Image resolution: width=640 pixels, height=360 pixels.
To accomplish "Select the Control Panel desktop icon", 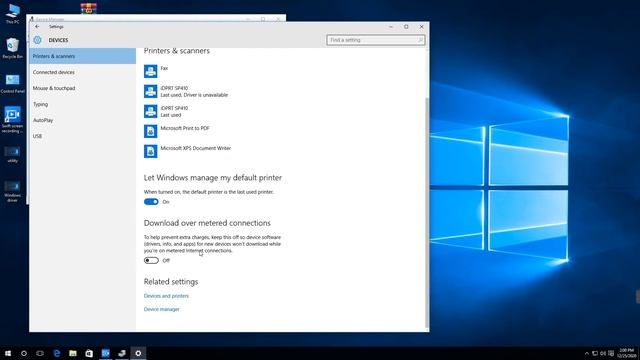I will pos(12,84).
